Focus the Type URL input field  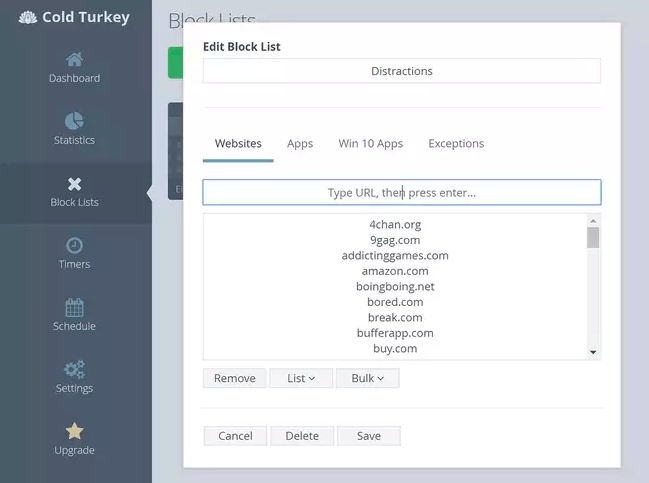(401, 192)
